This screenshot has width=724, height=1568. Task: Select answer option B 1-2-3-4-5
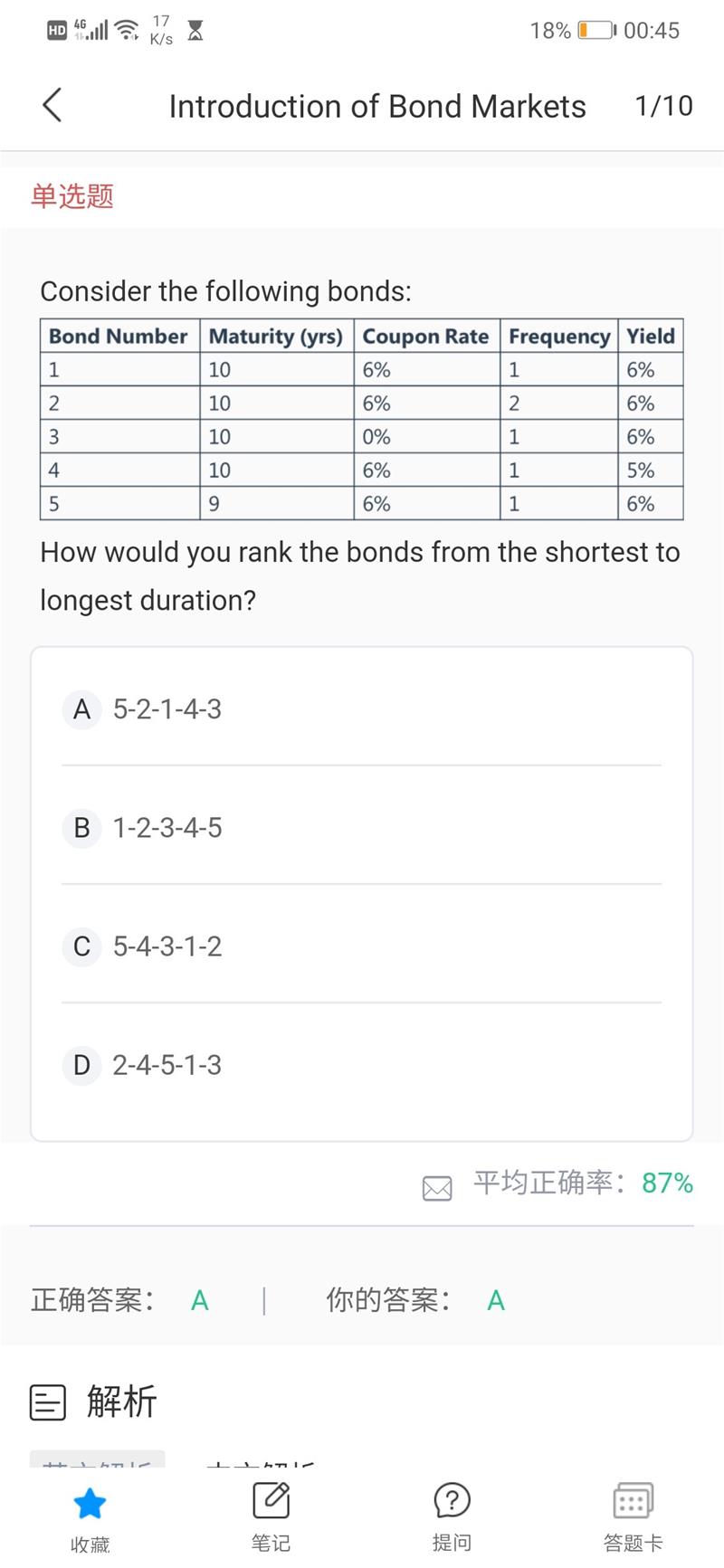pos(167,828)
